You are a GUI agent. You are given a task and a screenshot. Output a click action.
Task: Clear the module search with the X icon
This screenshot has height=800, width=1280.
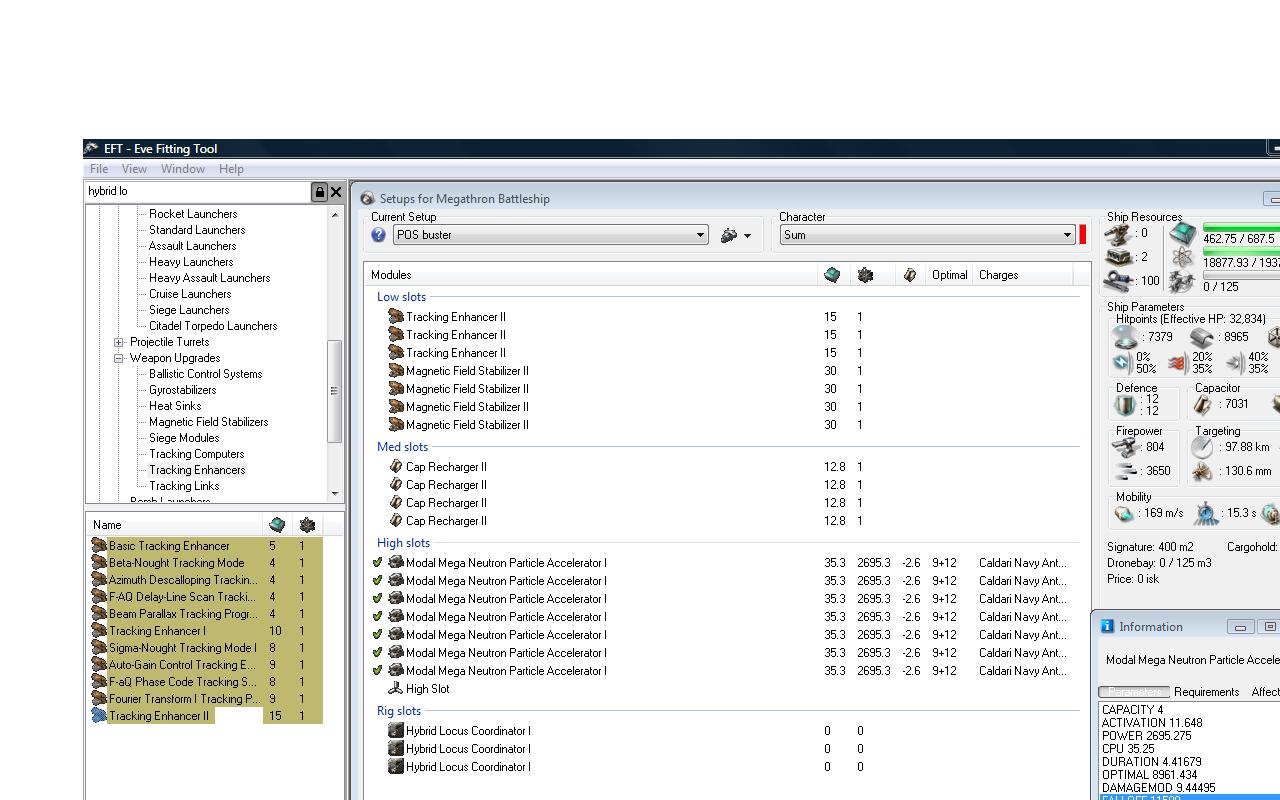(x=336, y=191)
